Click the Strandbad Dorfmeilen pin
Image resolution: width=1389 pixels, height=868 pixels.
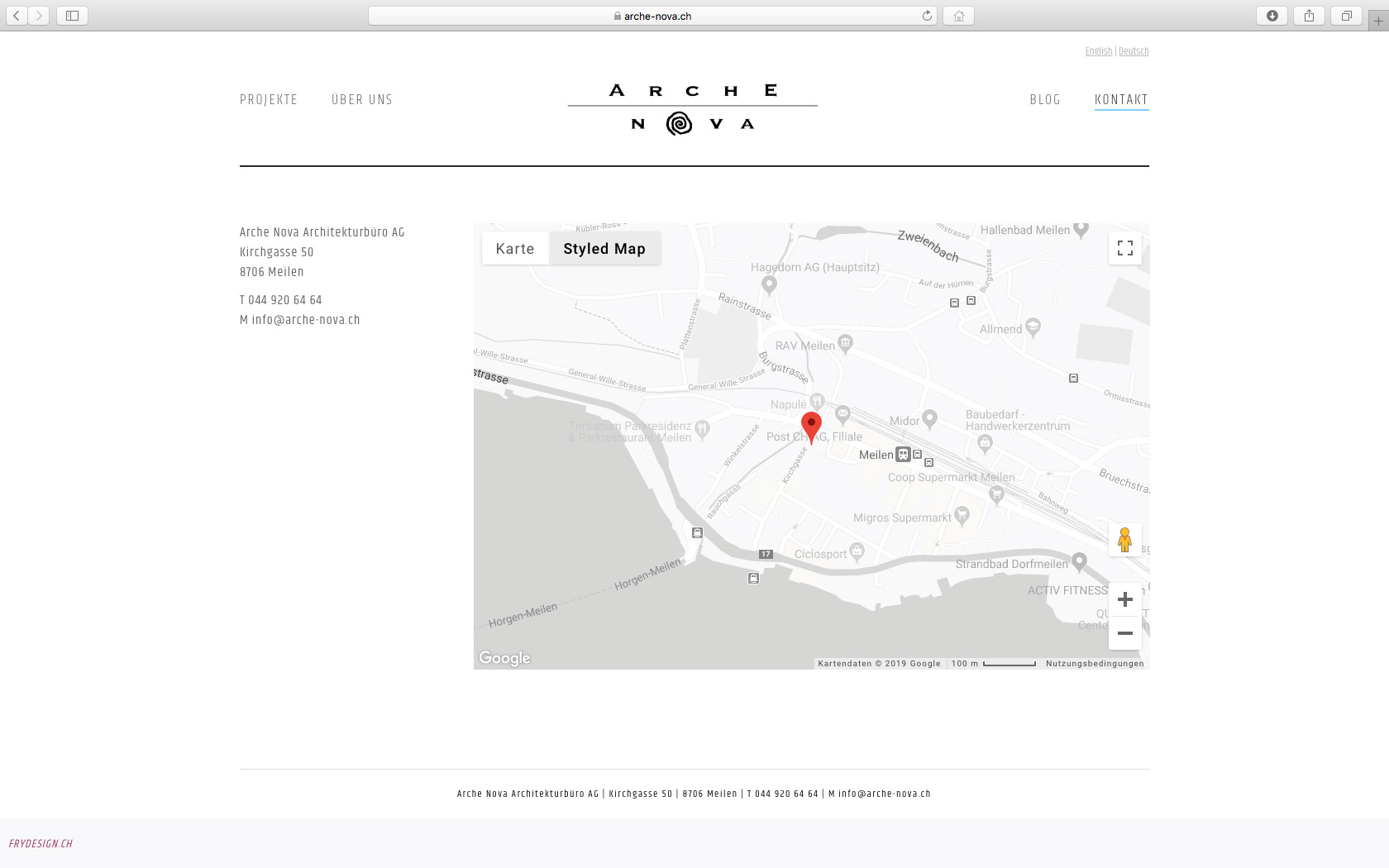(1080, 562)
